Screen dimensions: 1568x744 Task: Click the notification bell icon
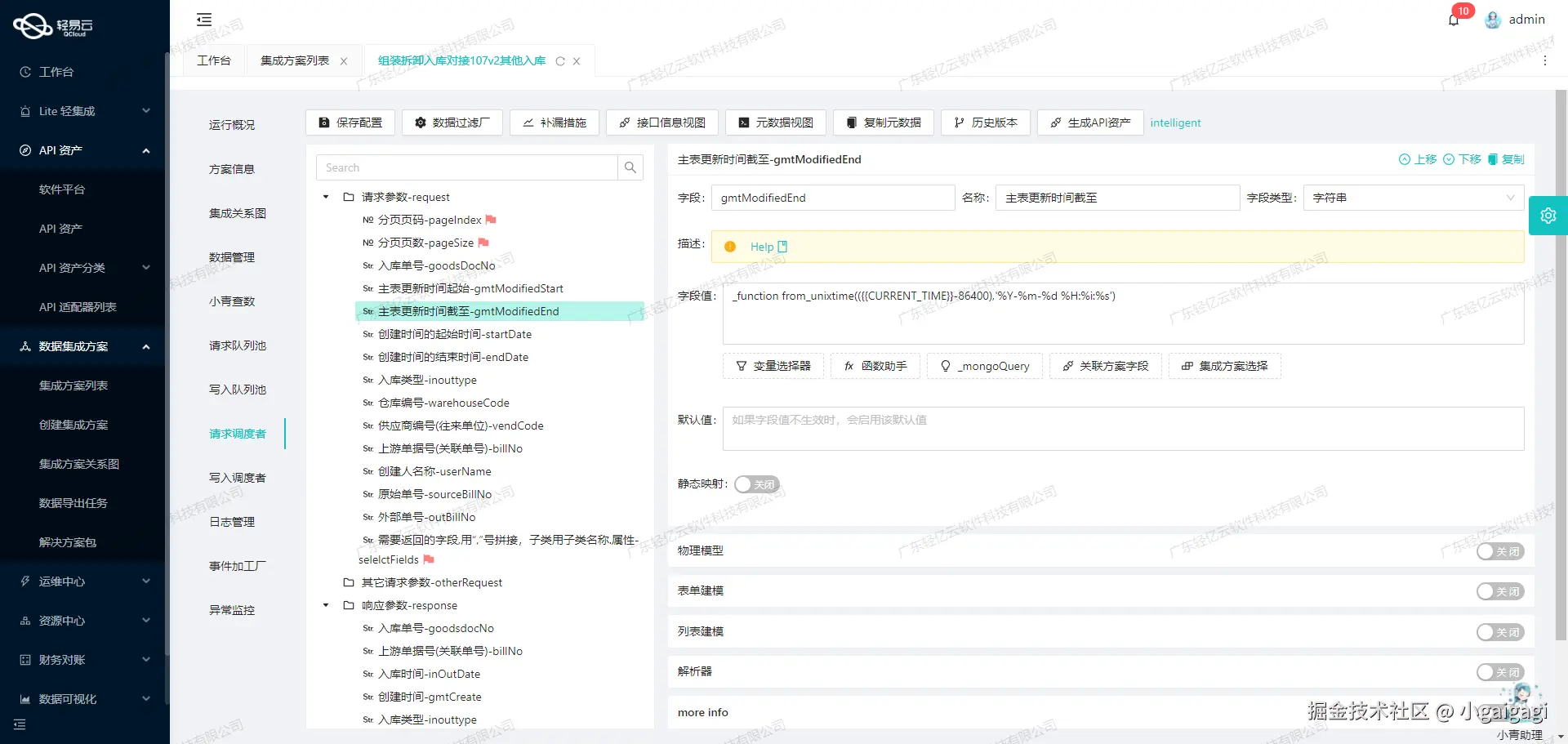click(1454, 19)
